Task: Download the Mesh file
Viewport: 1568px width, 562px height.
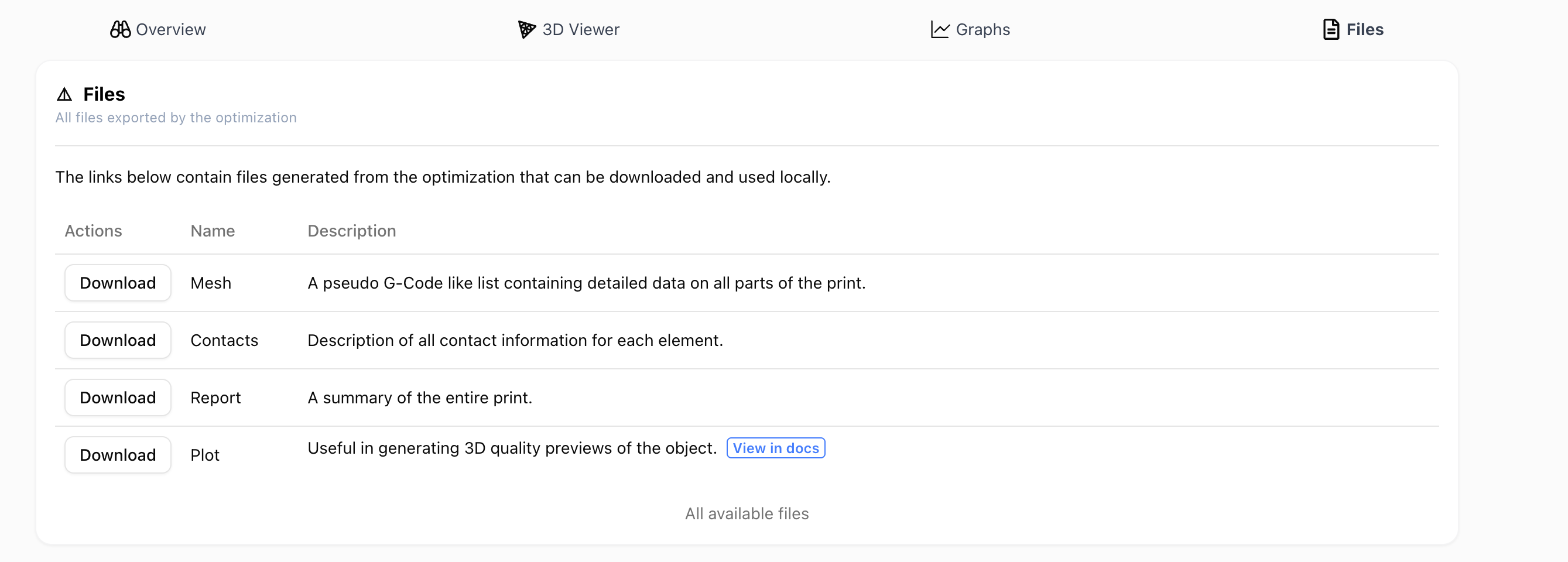Action: (x=118, y=283)
